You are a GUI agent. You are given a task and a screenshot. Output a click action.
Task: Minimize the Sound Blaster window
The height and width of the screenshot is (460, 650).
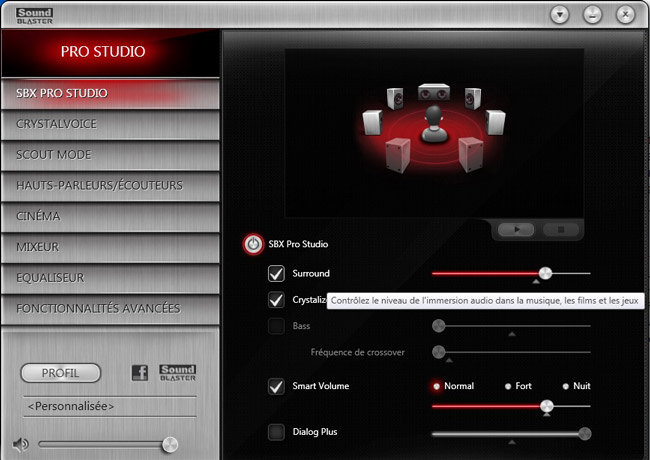(x=592, y=15)
